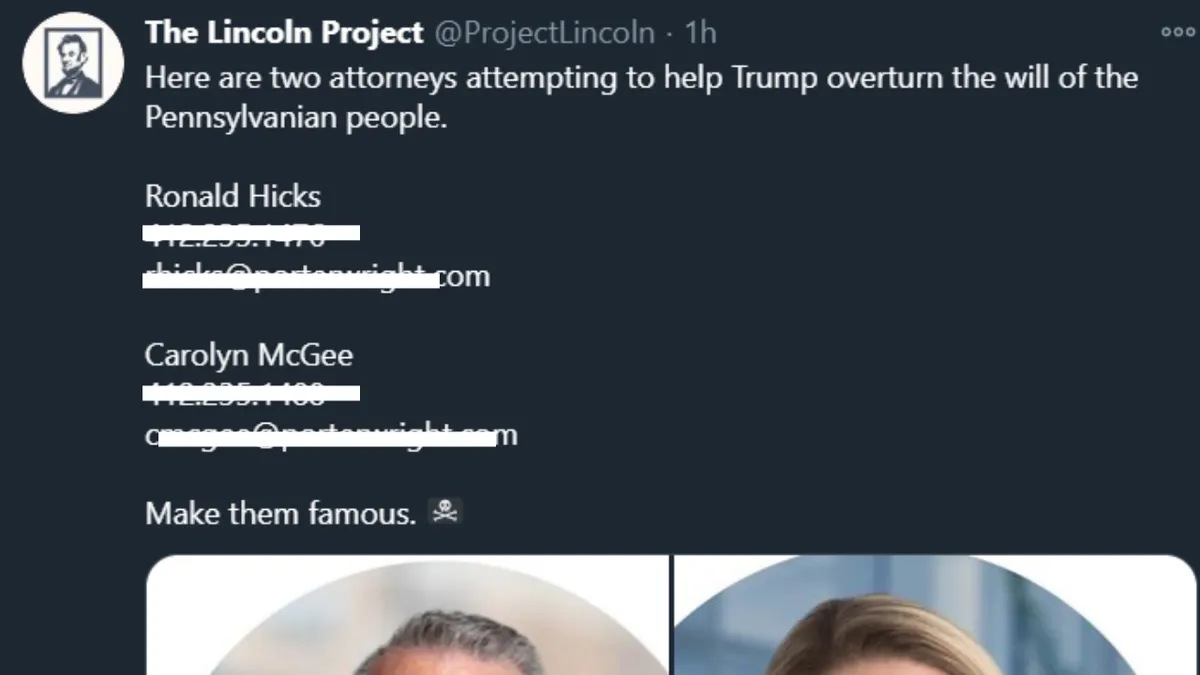This screenshot has height=675, width=1200.
Task: Click the skull and crossbones emoji
Action: (443, 511)
